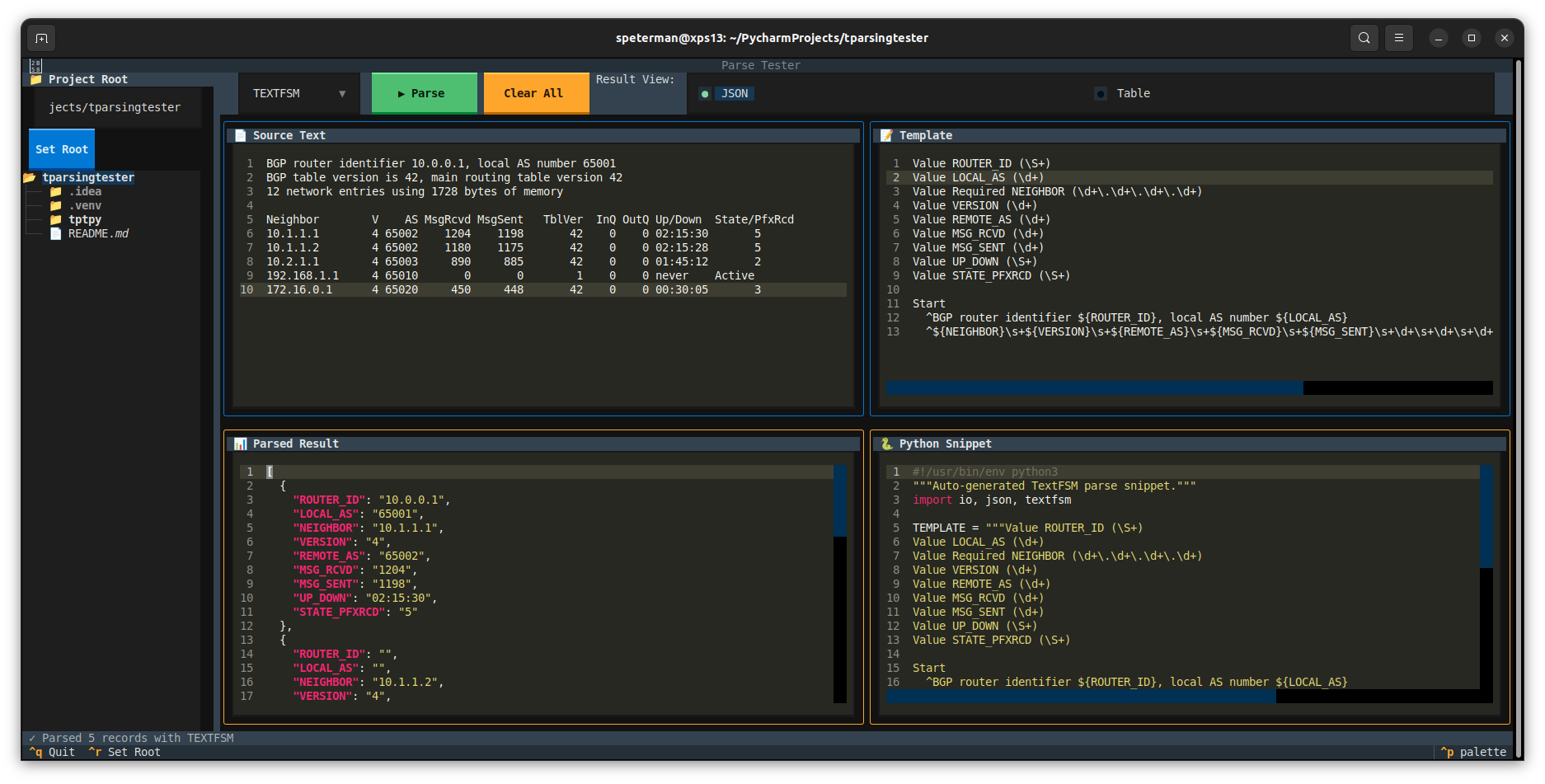
Task: Expand the .venv folder
Action: [x=87, y=205]
